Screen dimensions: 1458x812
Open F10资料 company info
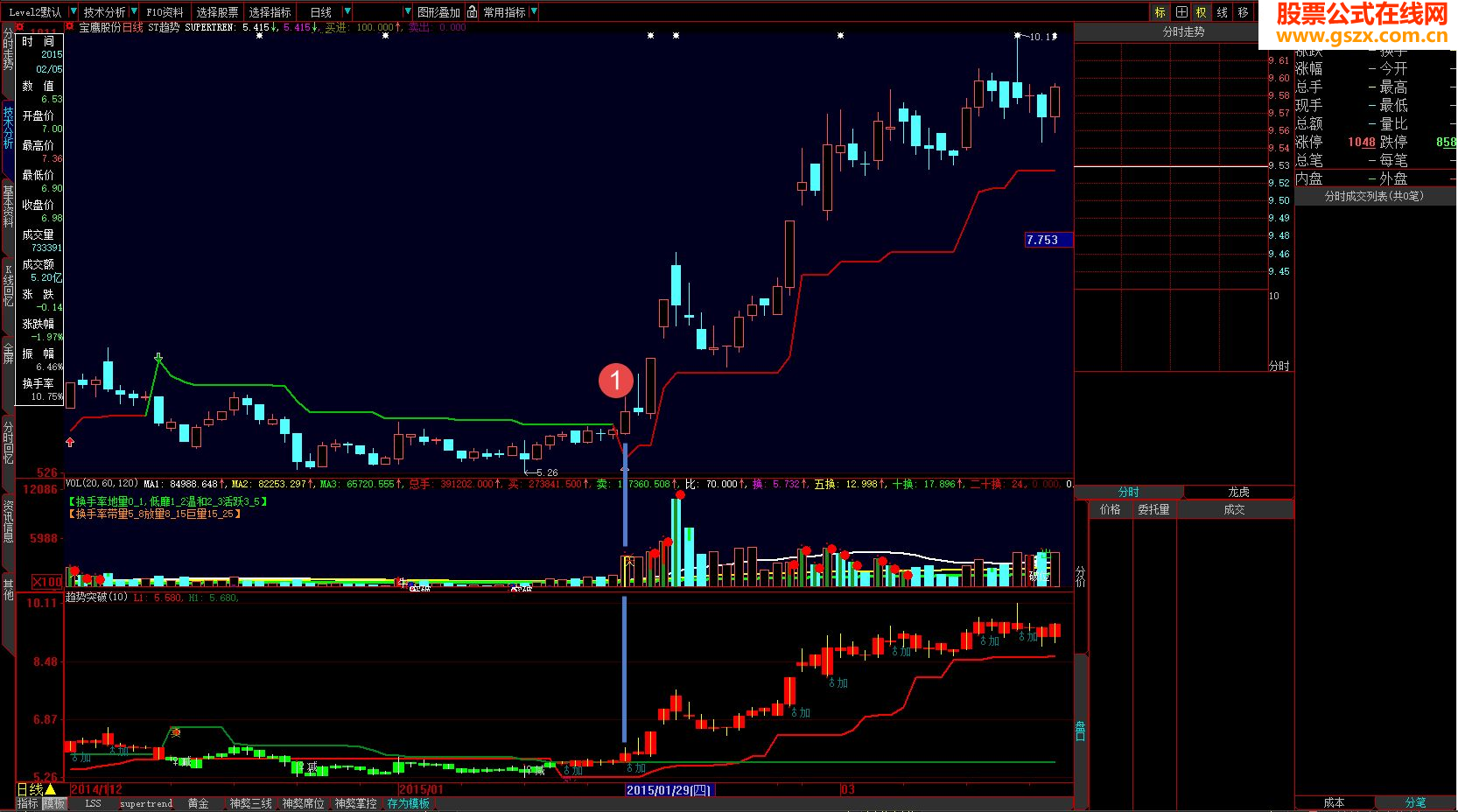point(165,12)
